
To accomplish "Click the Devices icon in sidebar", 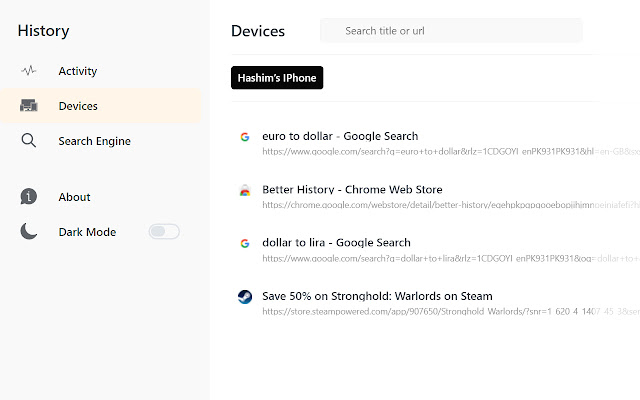I will (29, 106).
